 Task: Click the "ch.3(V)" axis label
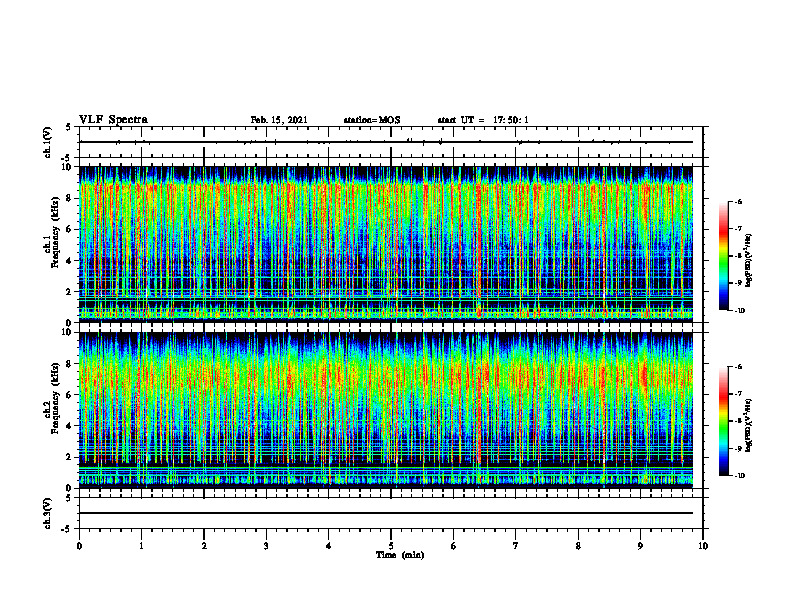(47, 514)
